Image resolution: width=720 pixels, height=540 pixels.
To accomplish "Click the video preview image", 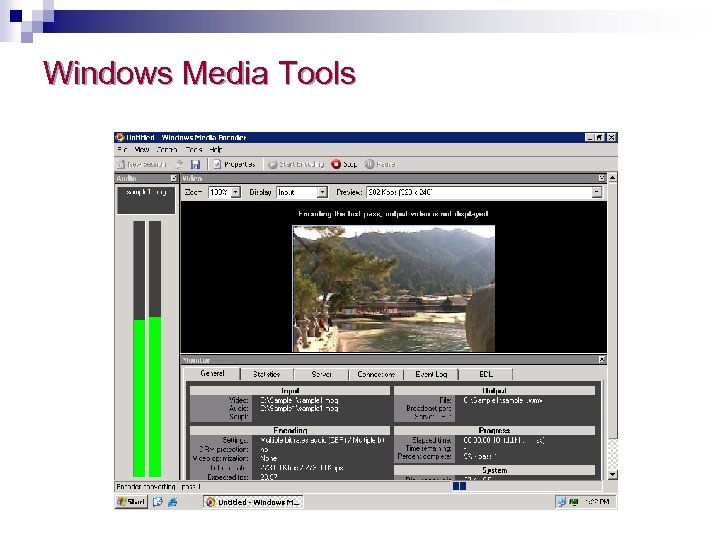I will coord(394,288).
